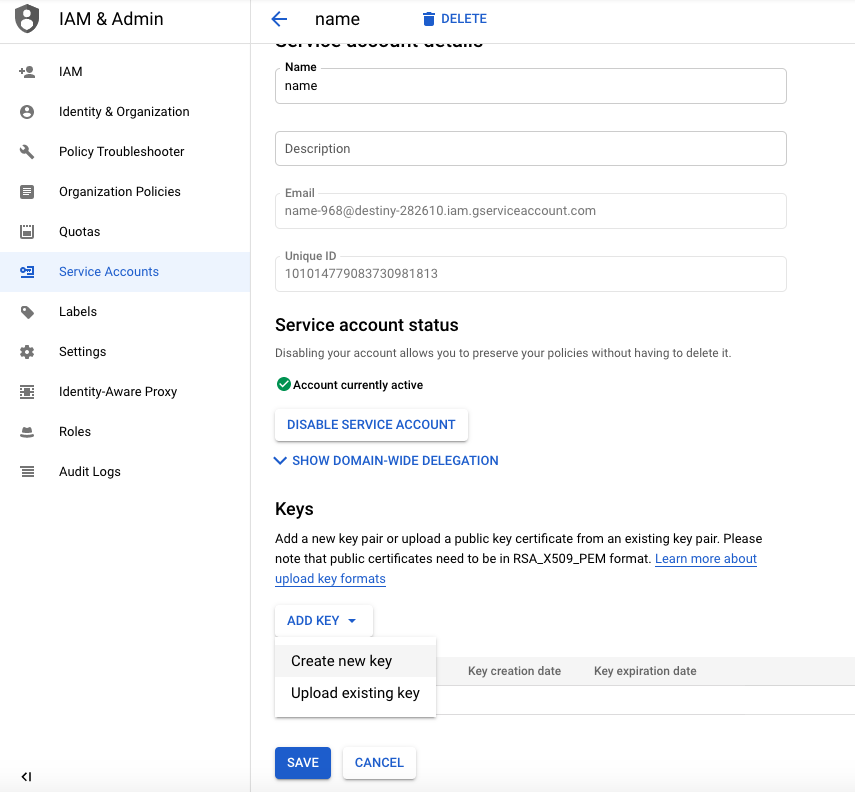This screenshot has height=792, width=855.
Task: Click the Description input field
Action: pyautogui.click(x=530, y=149)
